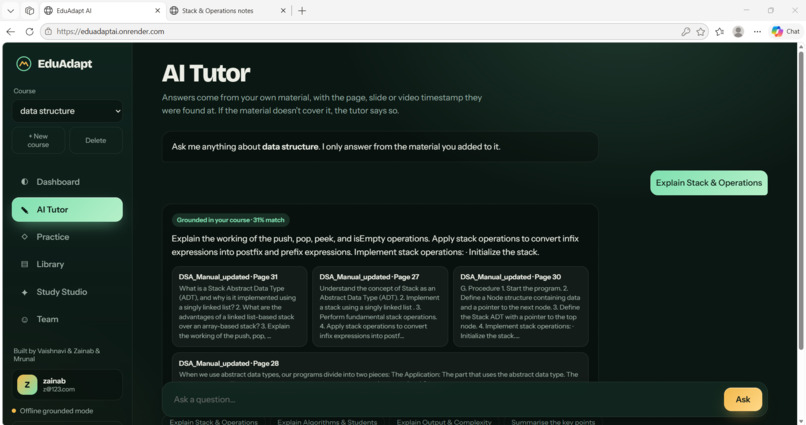
Task: Click the Built by Vaishnavi & Zainab credit text
Action: (57, 355)
